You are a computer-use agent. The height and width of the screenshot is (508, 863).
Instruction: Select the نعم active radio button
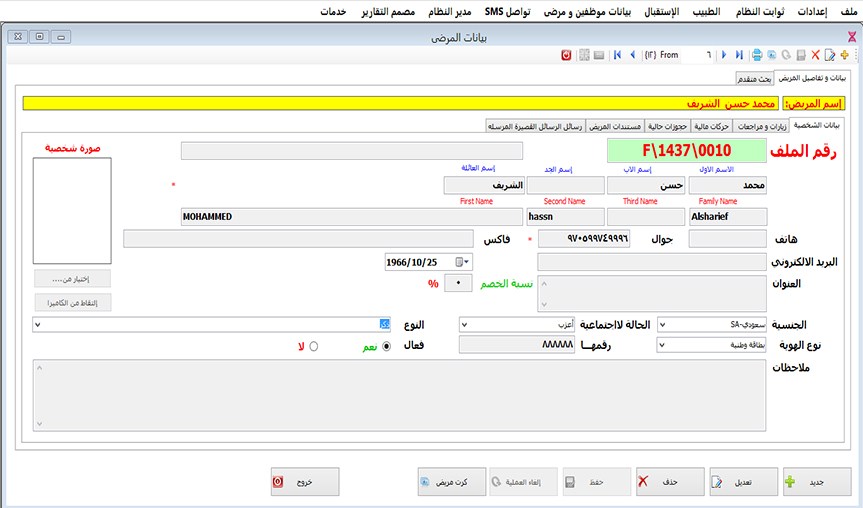(x=386, y=346)
